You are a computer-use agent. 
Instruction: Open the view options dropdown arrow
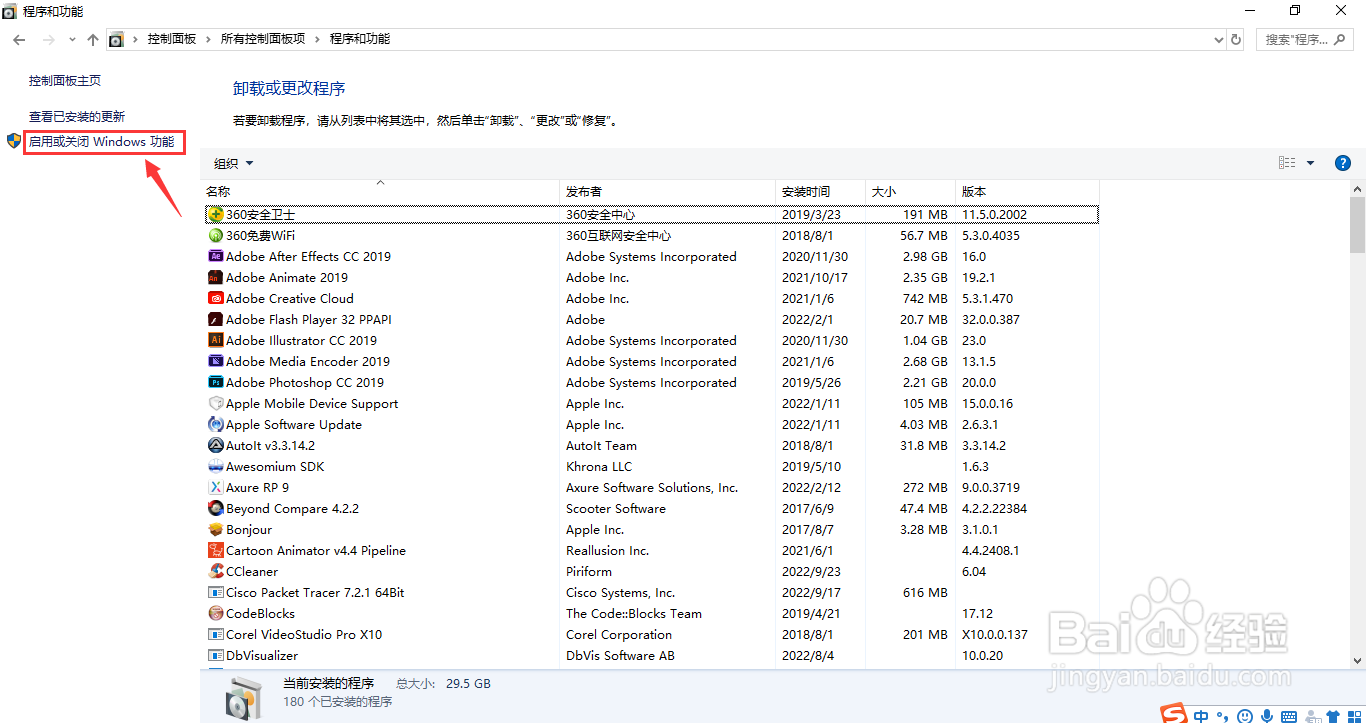(1311, 163)
